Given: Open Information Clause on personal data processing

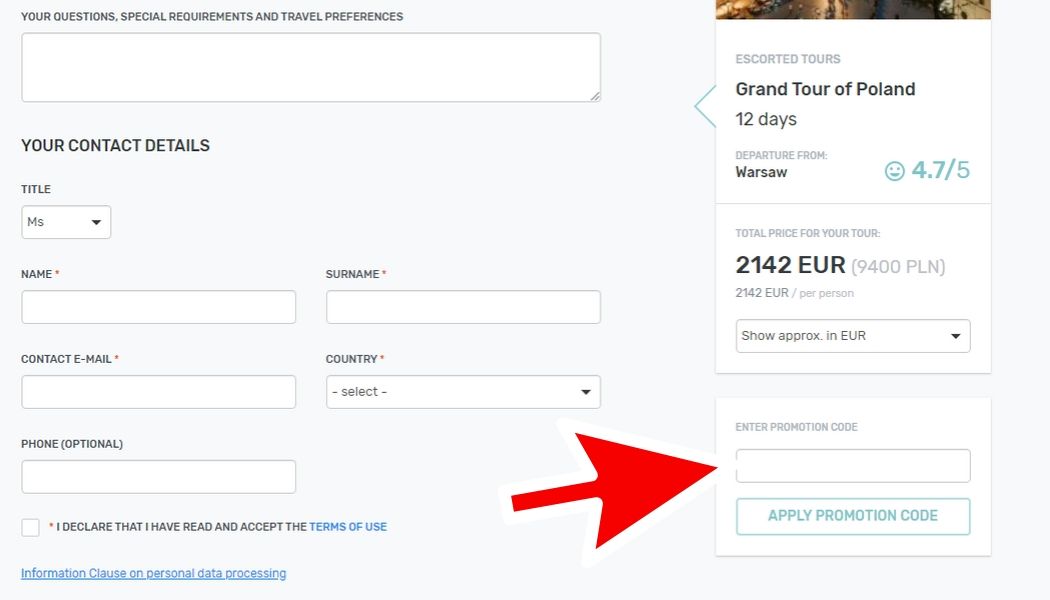Looking at the screenshot, I should click(x=153, y=573).
